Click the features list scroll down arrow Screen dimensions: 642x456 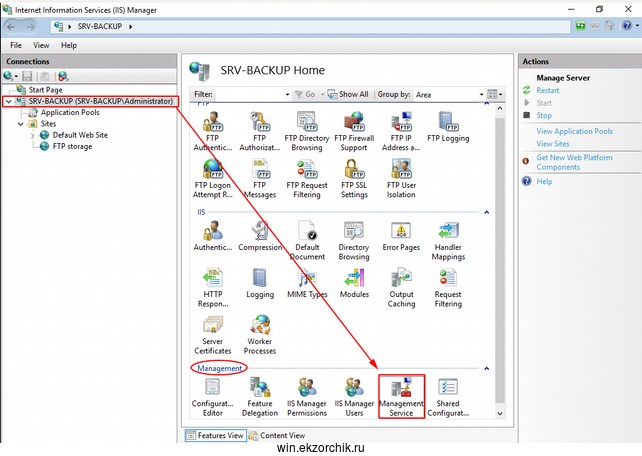coord(500,413)
